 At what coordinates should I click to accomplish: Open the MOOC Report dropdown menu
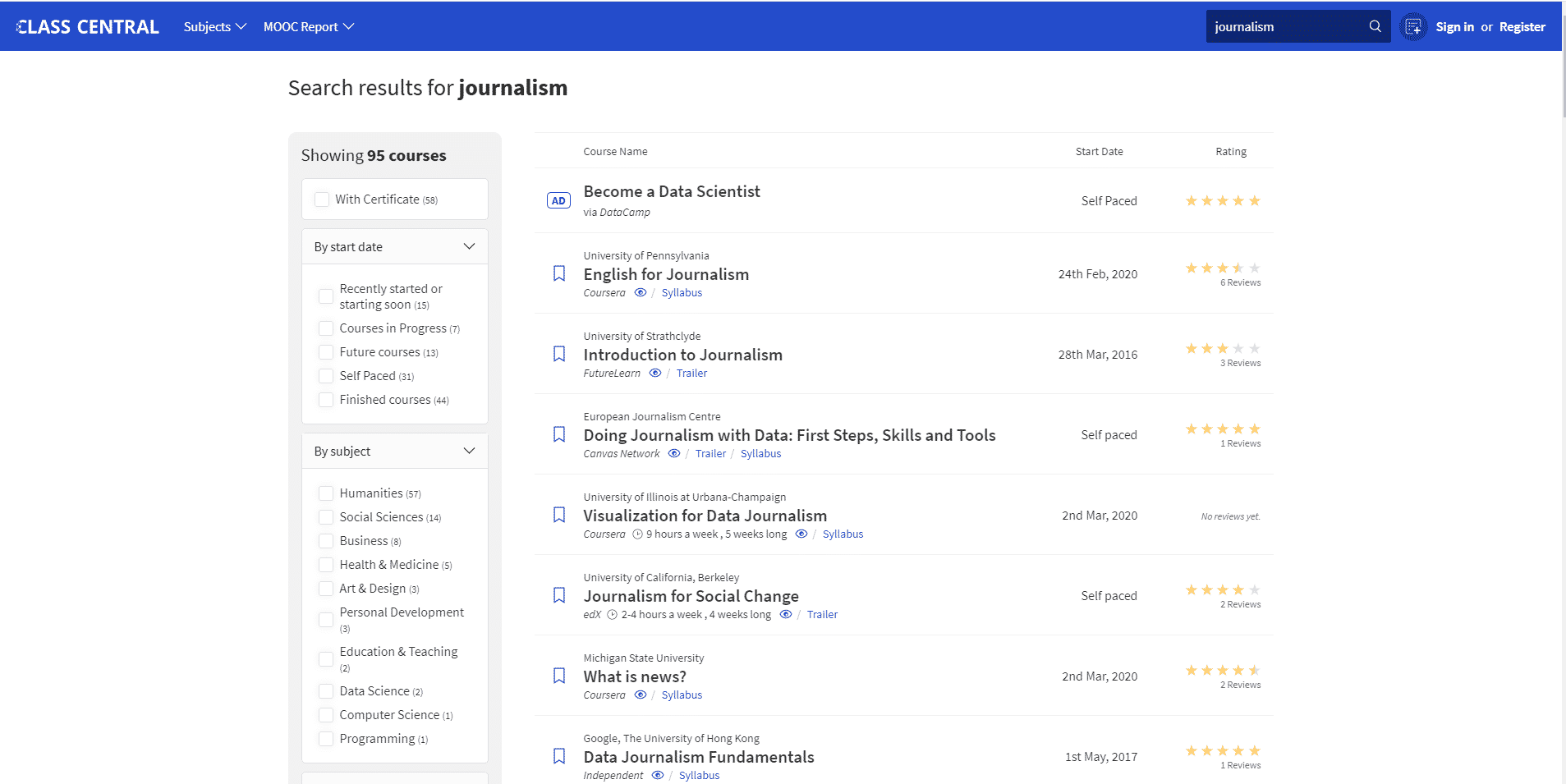click(309, 26)
